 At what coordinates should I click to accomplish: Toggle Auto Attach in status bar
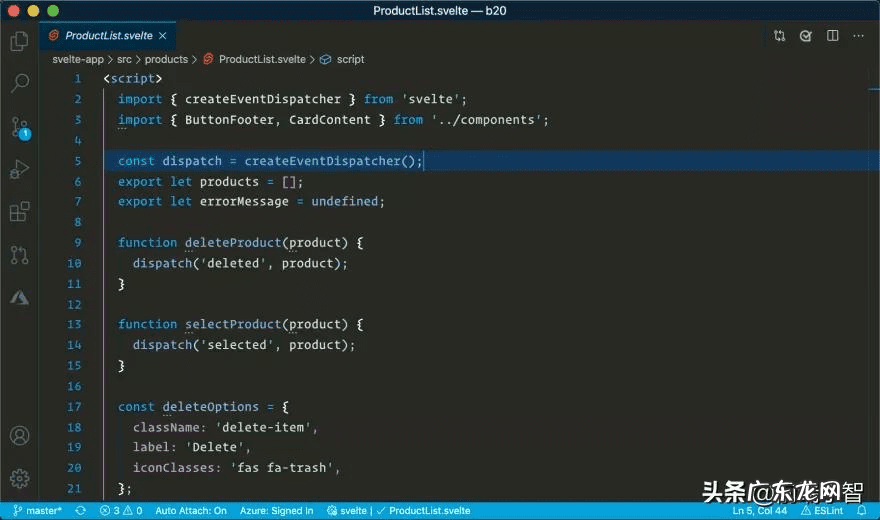point(191,511)
